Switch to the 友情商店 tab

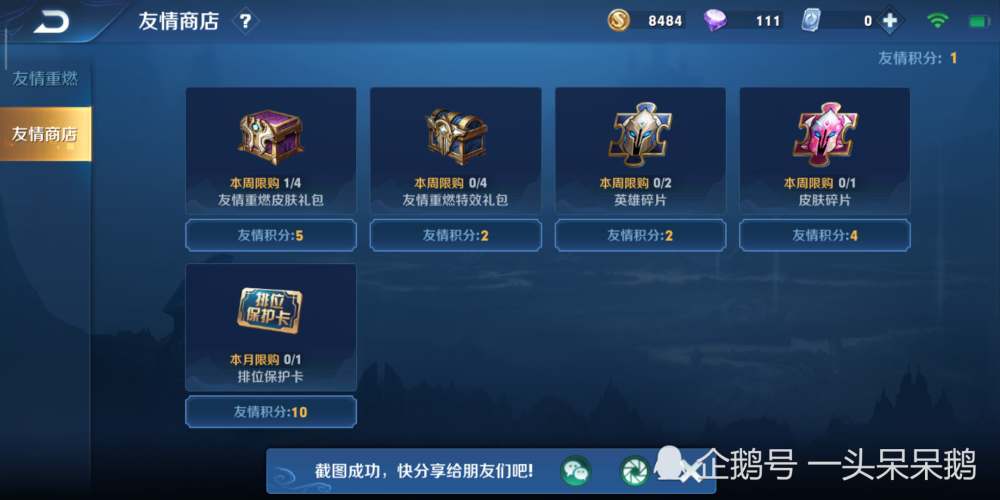(x=45, y=134)
